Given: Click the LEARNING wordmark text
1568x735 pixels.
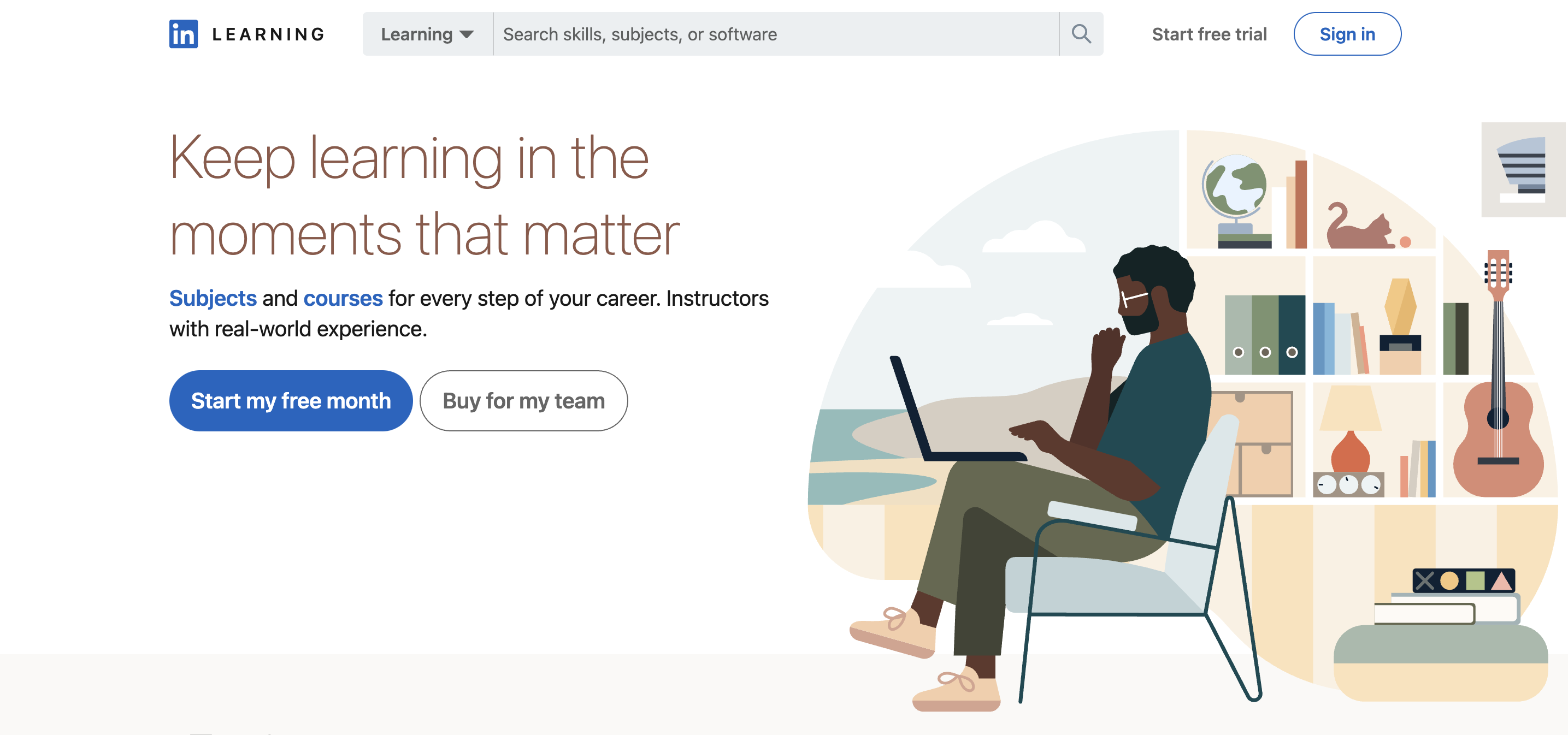Looking at the screenshot, I should click(x=268, y=34).
